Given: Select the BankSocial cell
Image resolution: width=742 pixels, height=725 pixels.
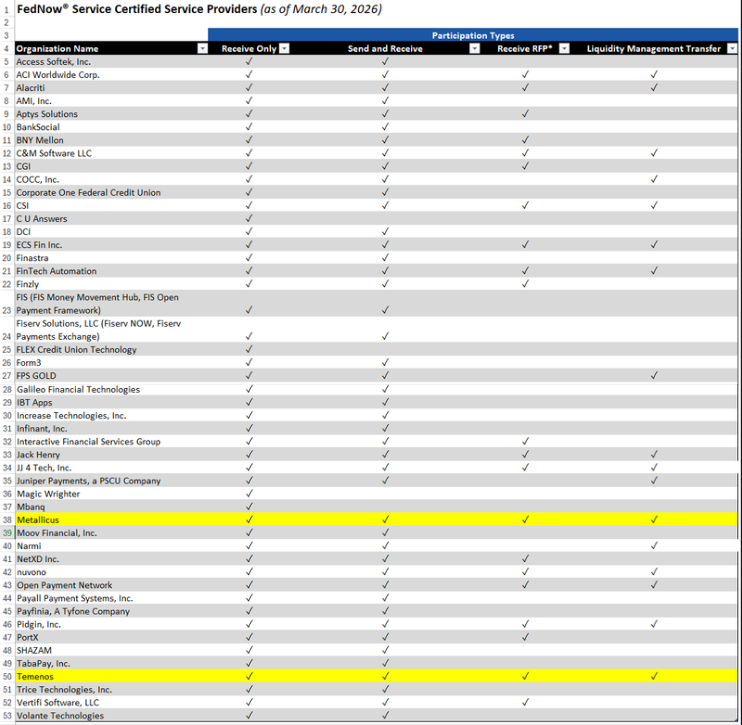Looking at the screenshot, I should point(112,127).
